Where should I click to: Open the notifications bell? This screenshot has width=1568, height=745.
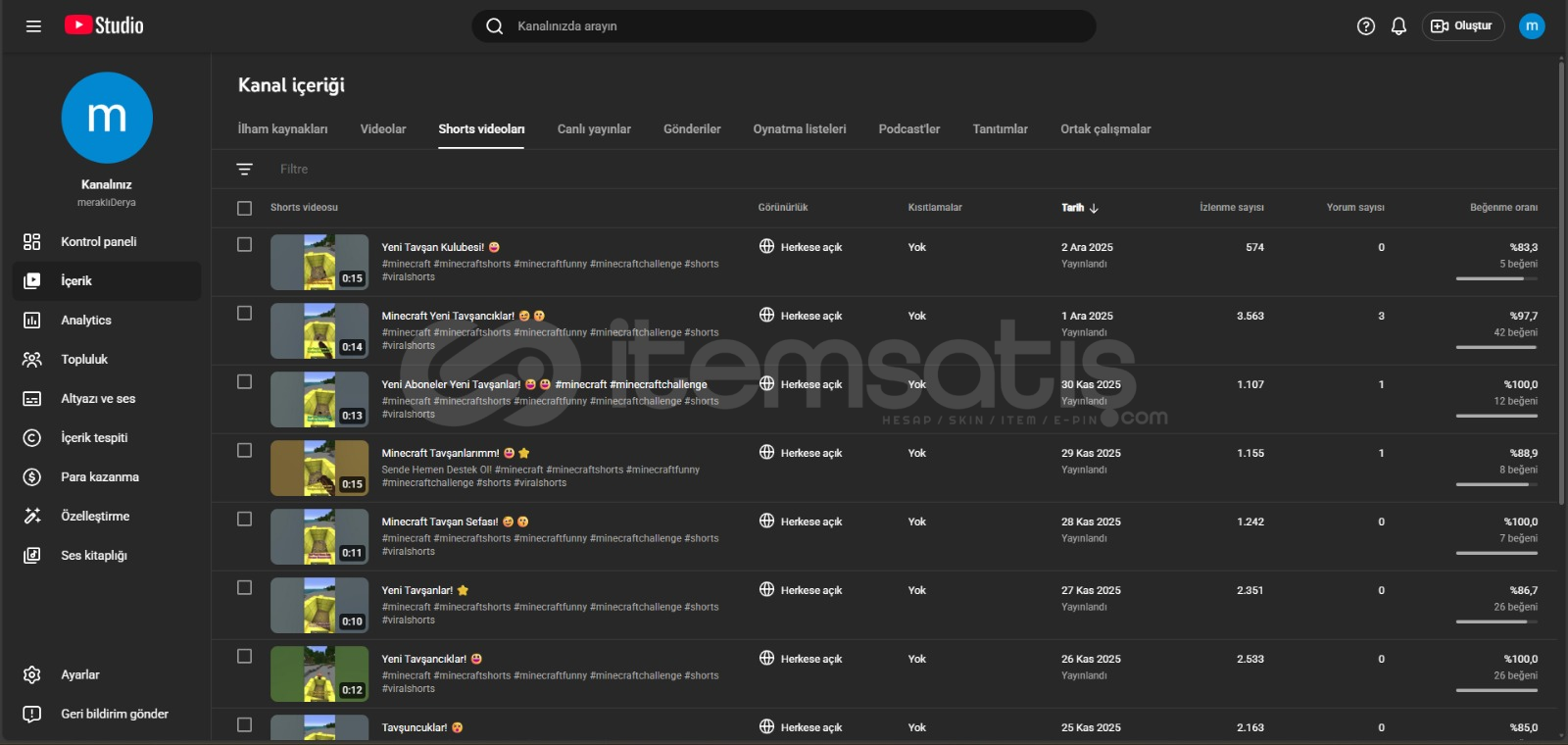[1398, 26]
